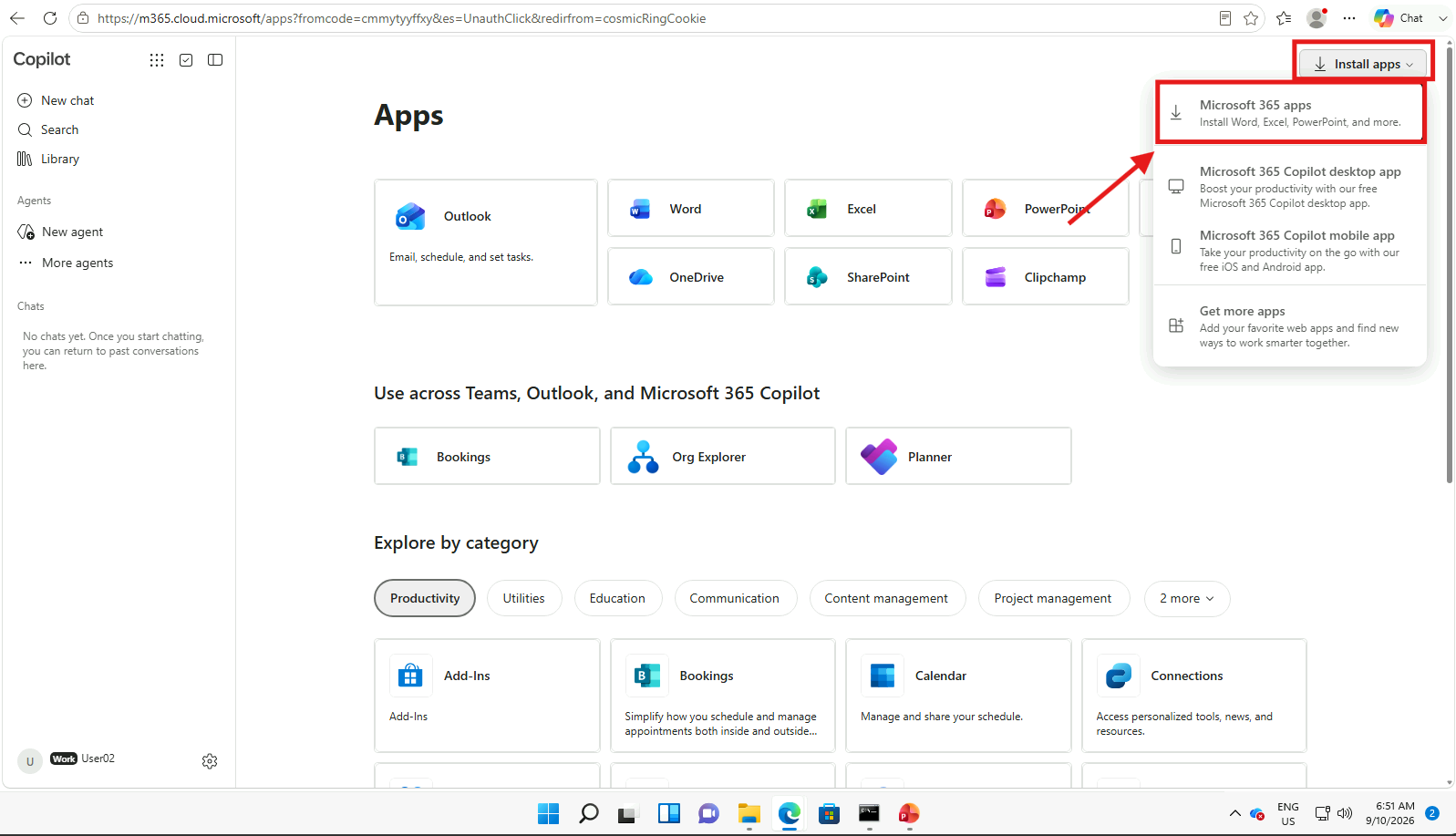Open Microsoft Store from the taskbar
Image resolution: width=1456 pixels, height=836 pixels.
click(x=829, y=813)
